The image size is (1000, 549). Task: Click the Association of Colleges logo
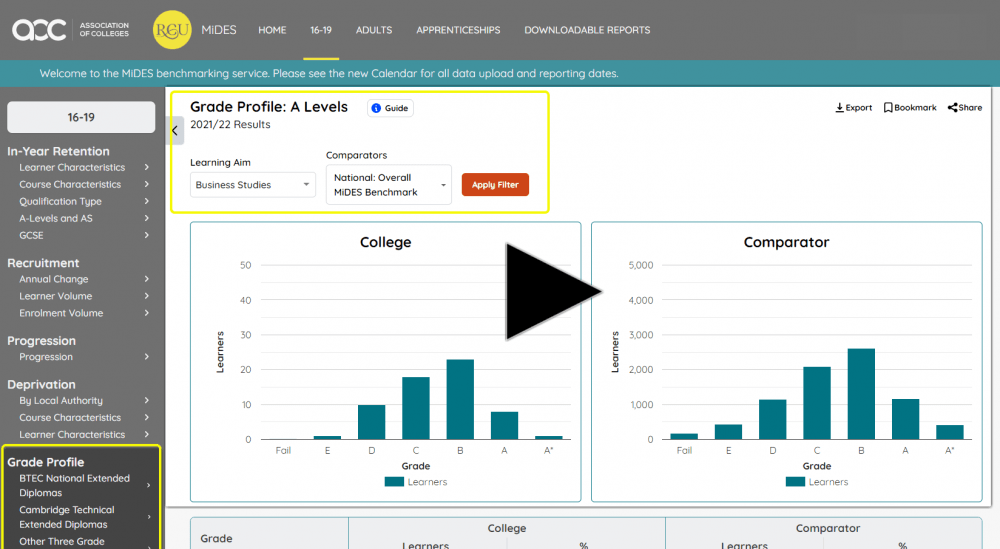70,30
